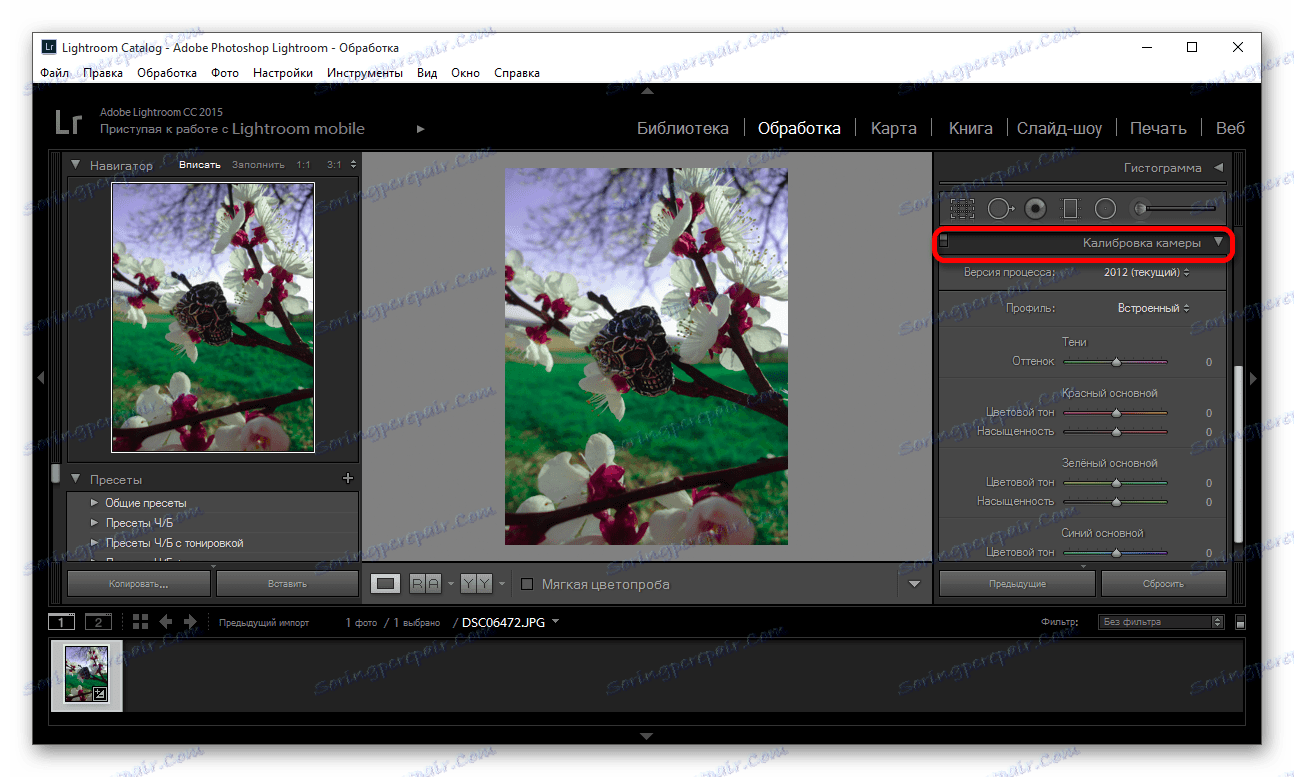Set navigator zoom to 'Заполнить'
Screen dimensions: 1294x777
(258, 164)
